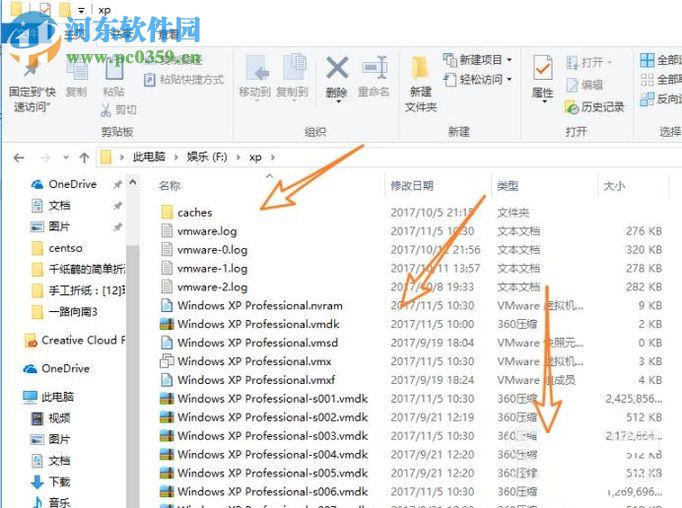Viewport: 682px width, 508px height.
Task: Go back with the Back arrow
Action: (19, 157)
